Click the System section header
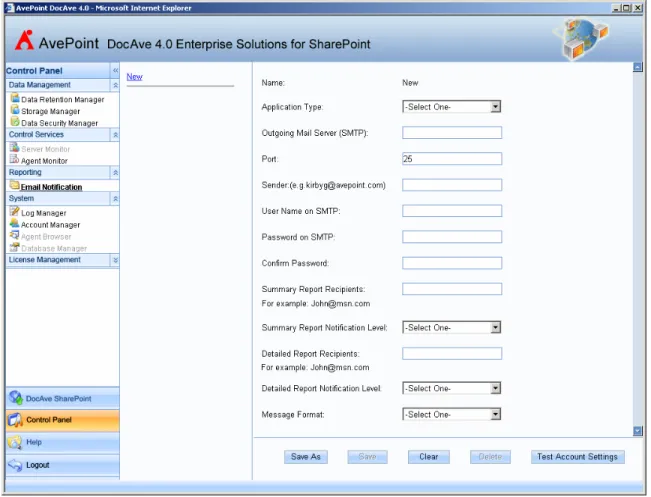651x497 pixels. 63,199
